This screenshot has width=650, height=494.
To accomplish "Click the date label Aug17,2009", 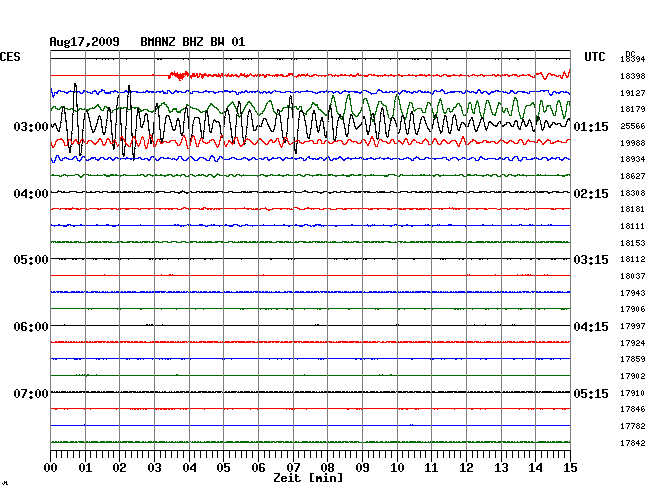I will click(x=84, y=42).
